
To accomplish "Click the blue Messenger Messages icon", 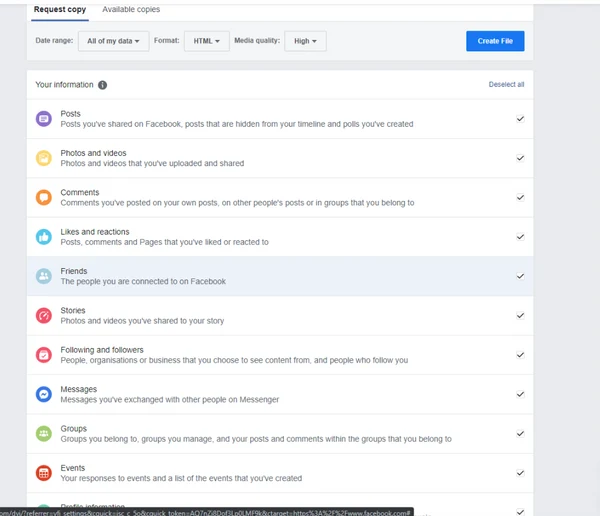I will click(44, 394).
